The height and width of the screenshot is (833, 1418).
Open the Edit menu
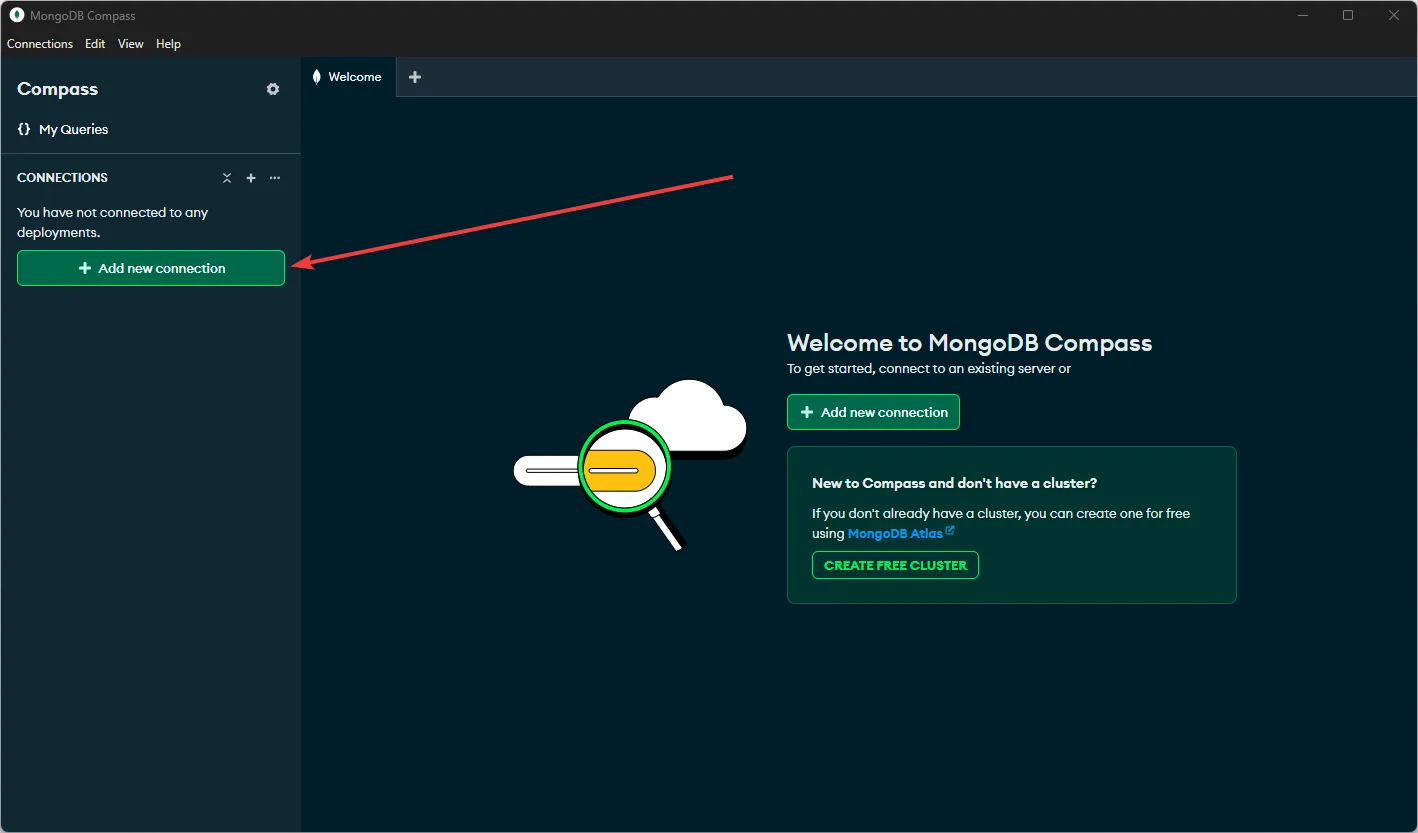coord(95,44)
